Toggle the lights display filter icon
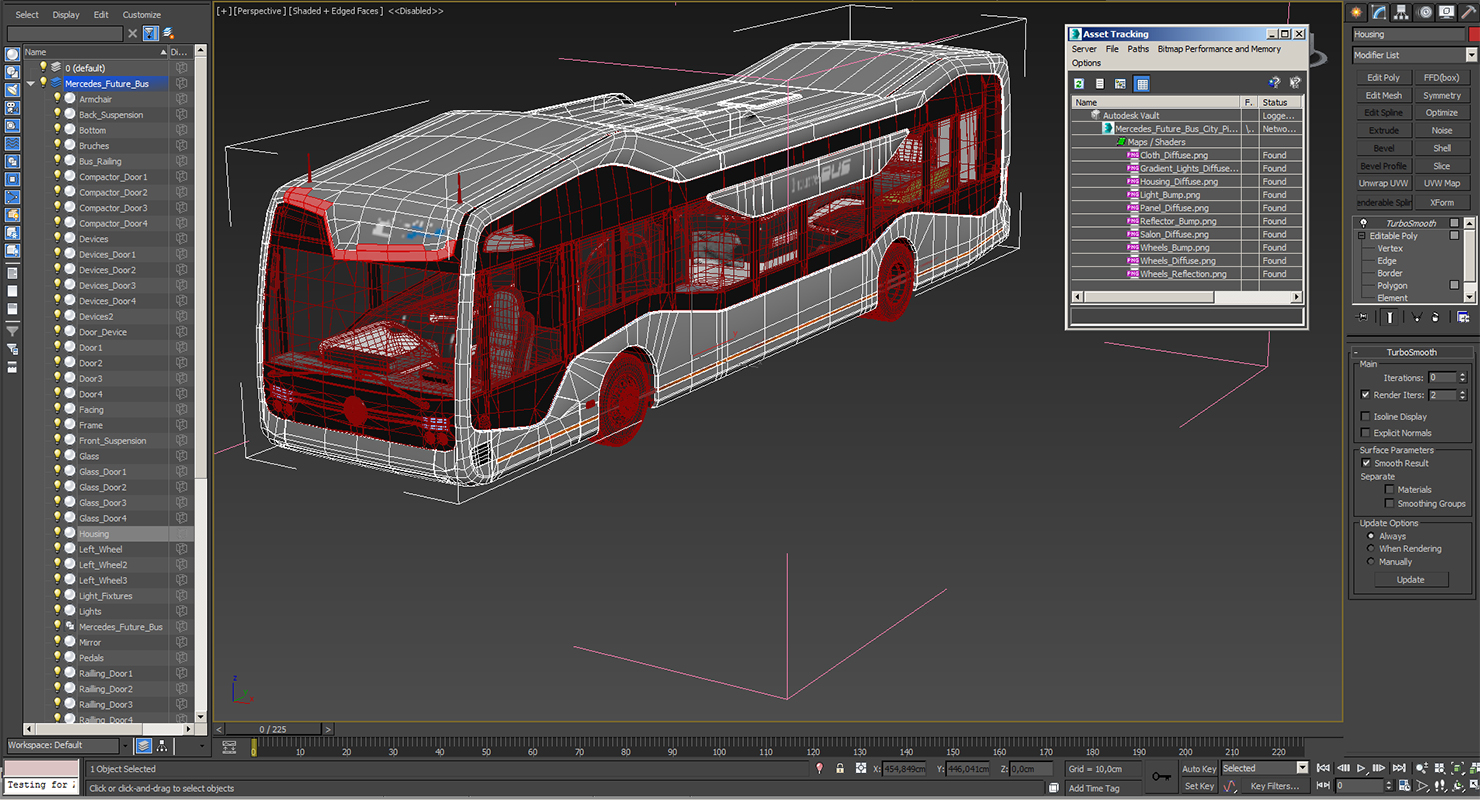Image resolution: width=1480 pixels, height=800 pixels. (13, 91)
